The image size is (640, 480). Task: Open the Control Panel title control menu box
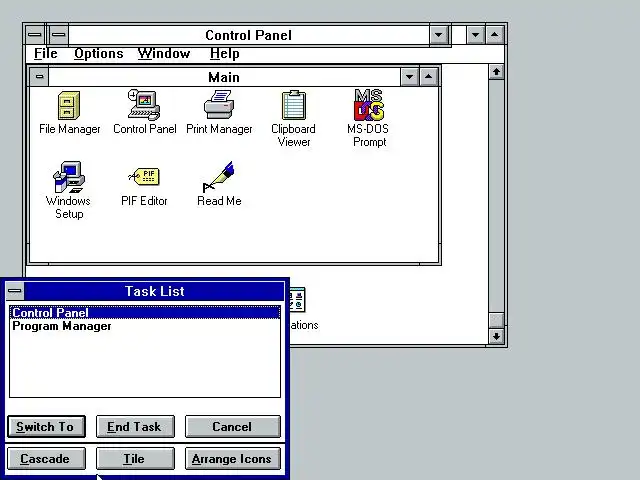pyautogui.click(x=58, y=34)
